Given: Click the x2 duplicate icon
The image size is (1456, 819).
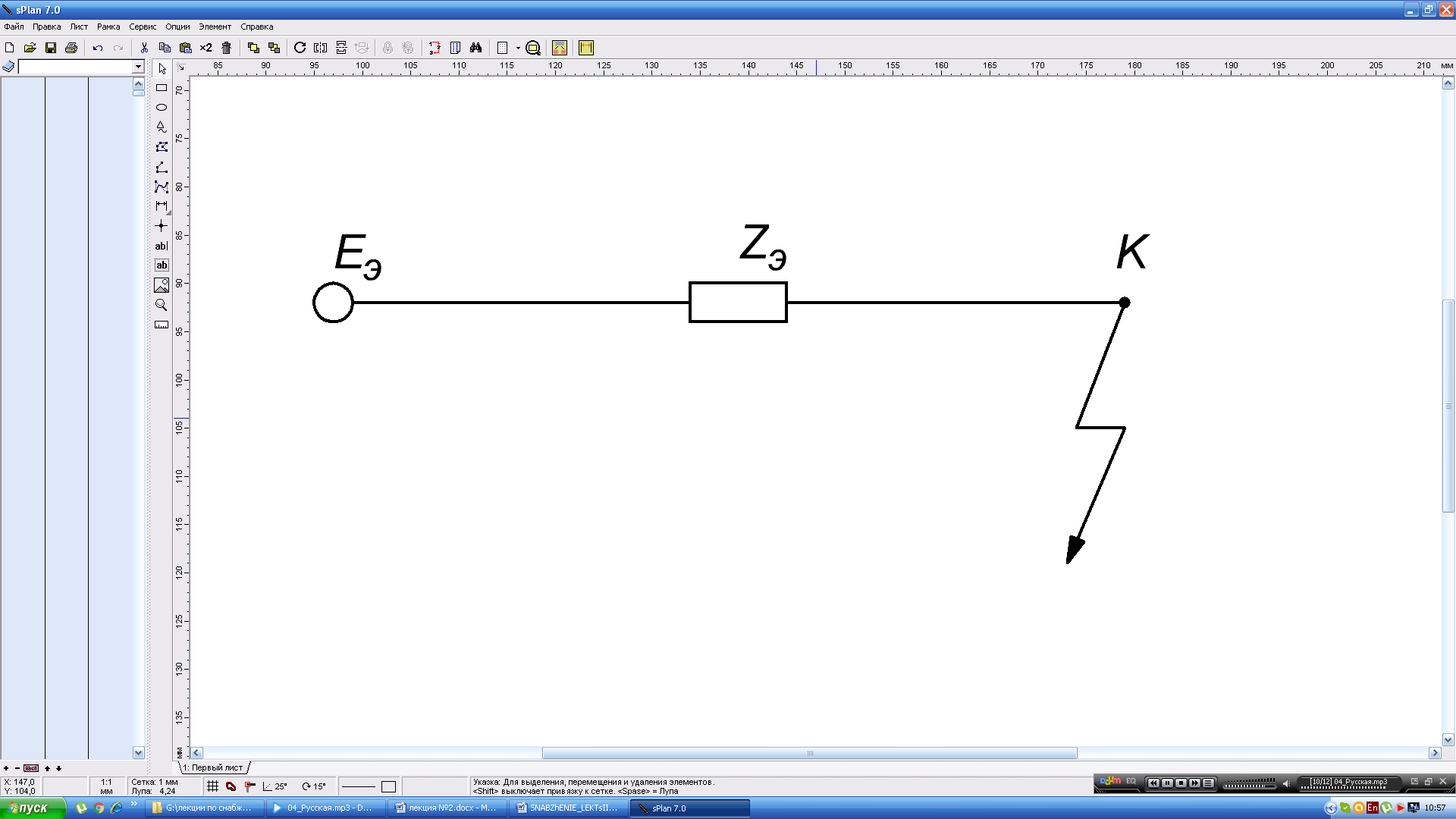Looking at the screenshot, I should pyautogui.click(x=206, y=48).
